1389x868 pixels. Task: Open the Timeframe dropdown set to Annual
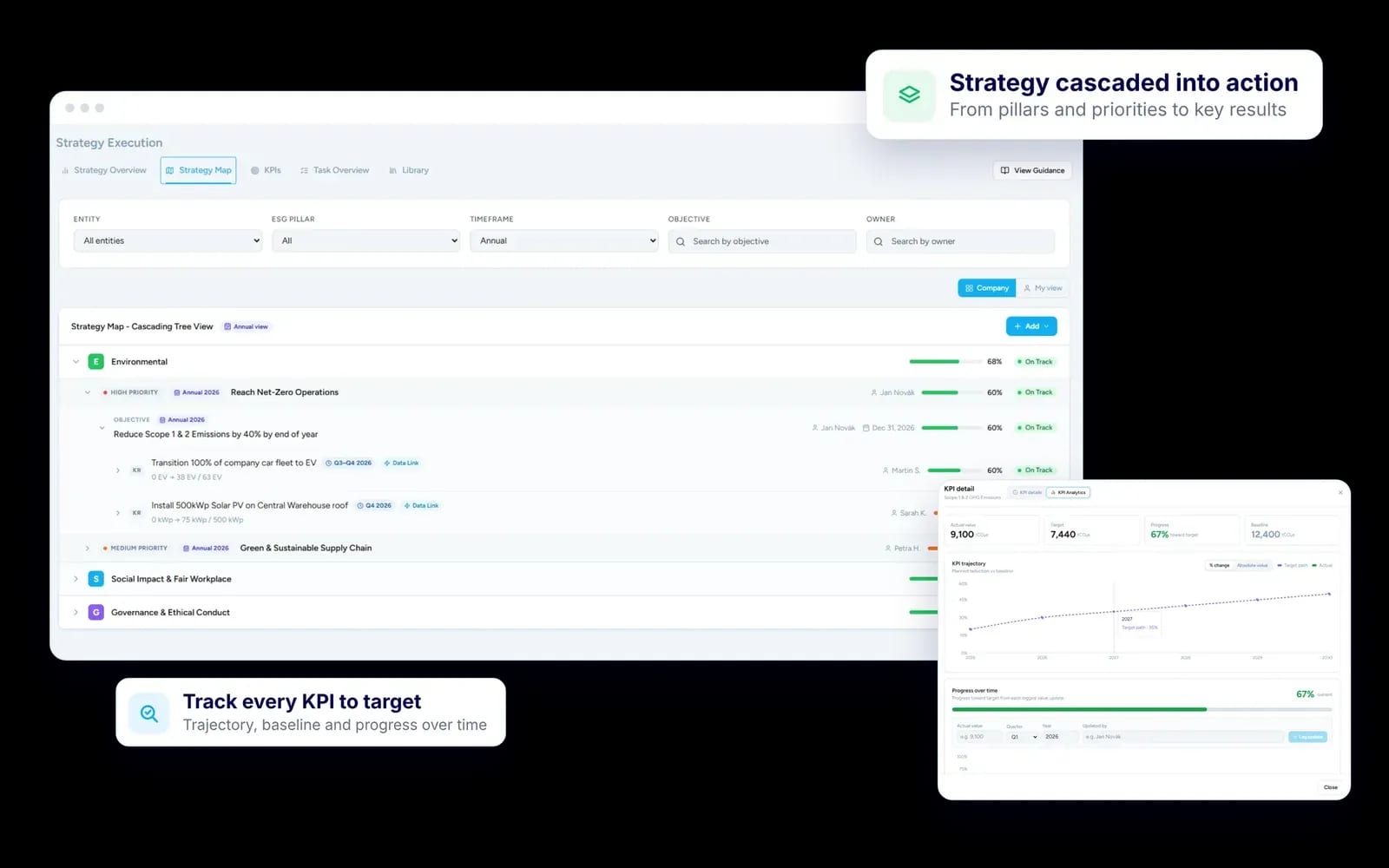pos(564,240)
